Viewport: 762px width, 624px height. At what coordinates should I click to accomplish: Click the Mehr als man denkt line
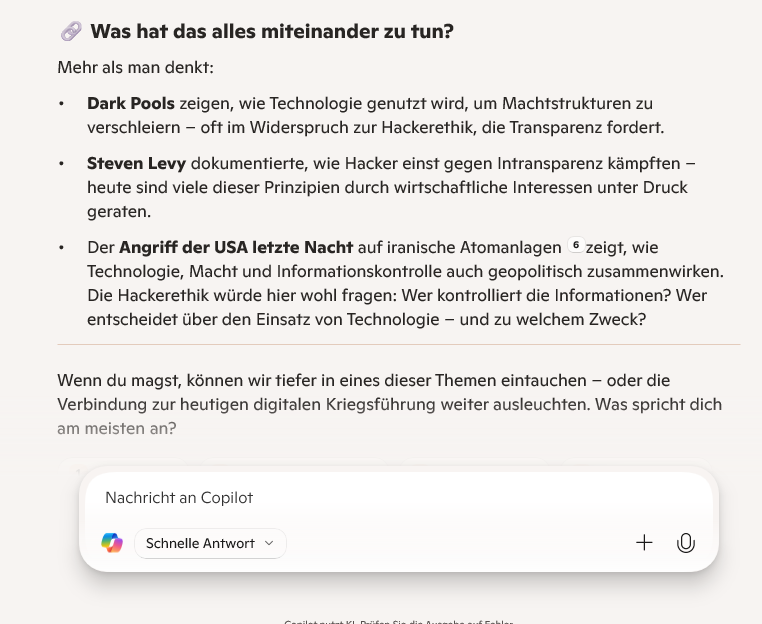pyautogui.click(x=136, y=68)
